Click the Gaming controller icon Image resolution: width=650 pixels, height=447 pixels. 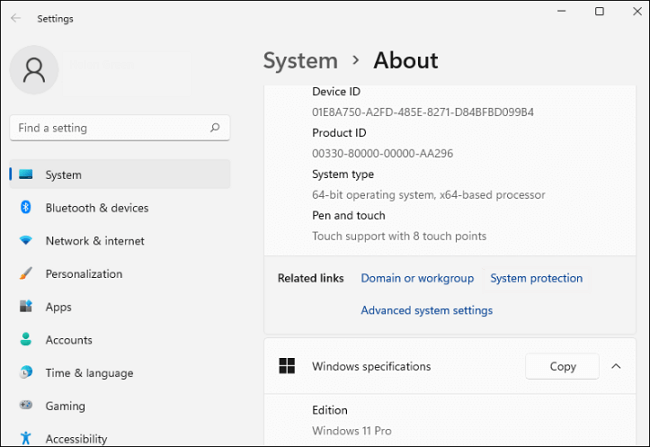[26, 406]
